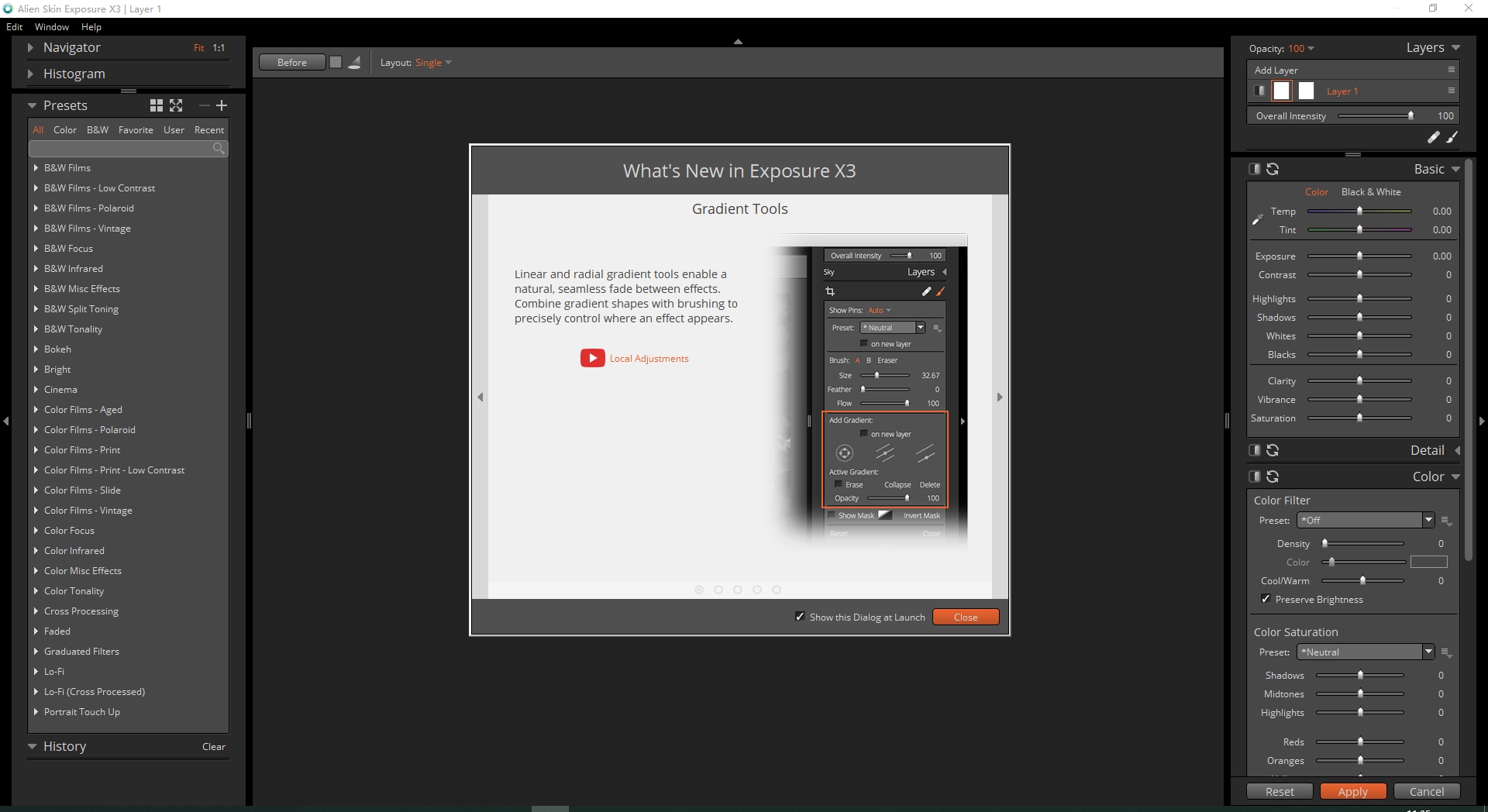Viewport: 1488px width, 812px height.
Task: Uncheck Preserve Brightness checkbox
Action: pos(1266,599)
